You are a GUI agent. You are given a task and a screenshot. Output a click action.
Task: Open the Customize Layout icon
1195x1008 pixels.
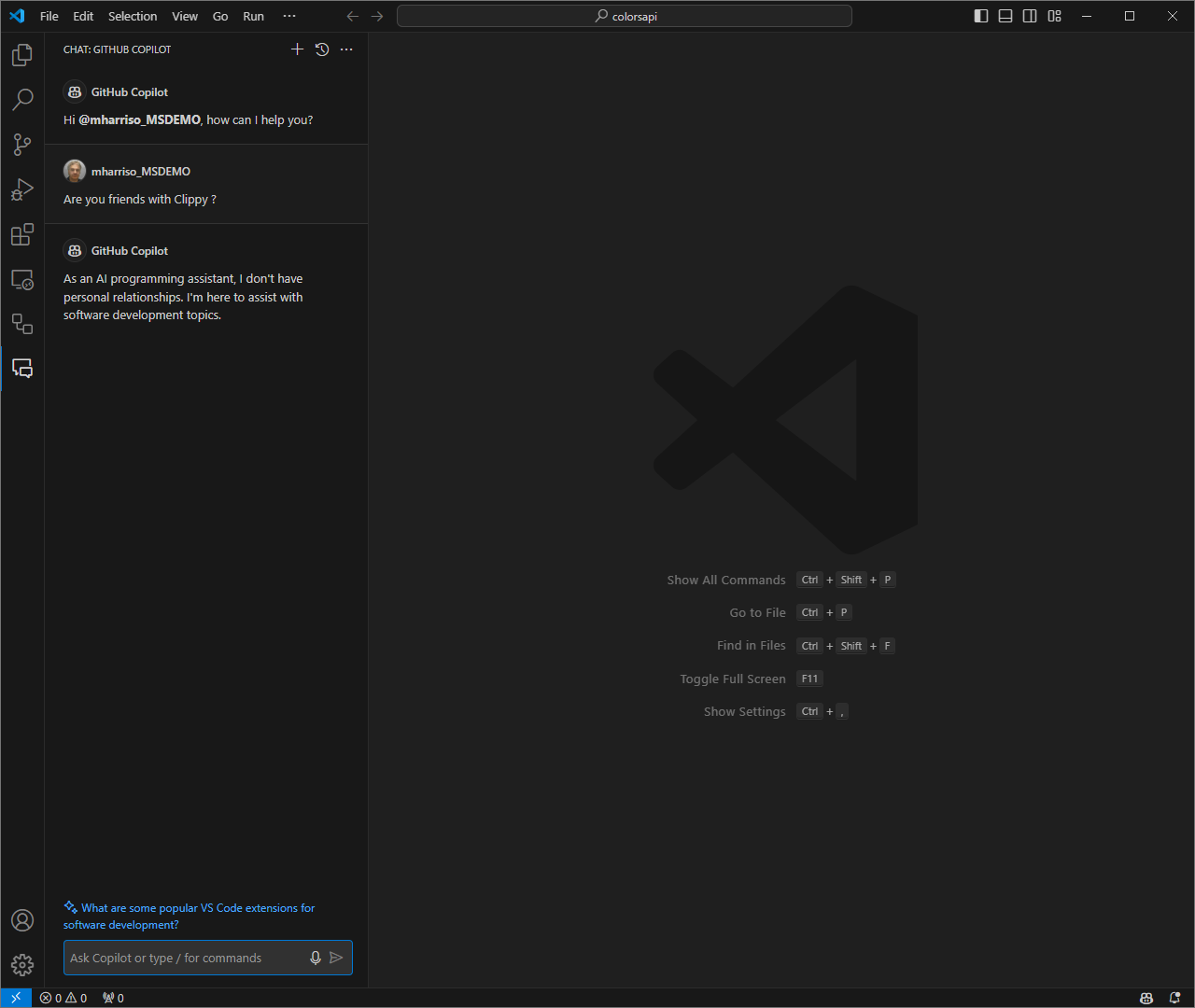pyautogui.click(x=1055, y=16)
